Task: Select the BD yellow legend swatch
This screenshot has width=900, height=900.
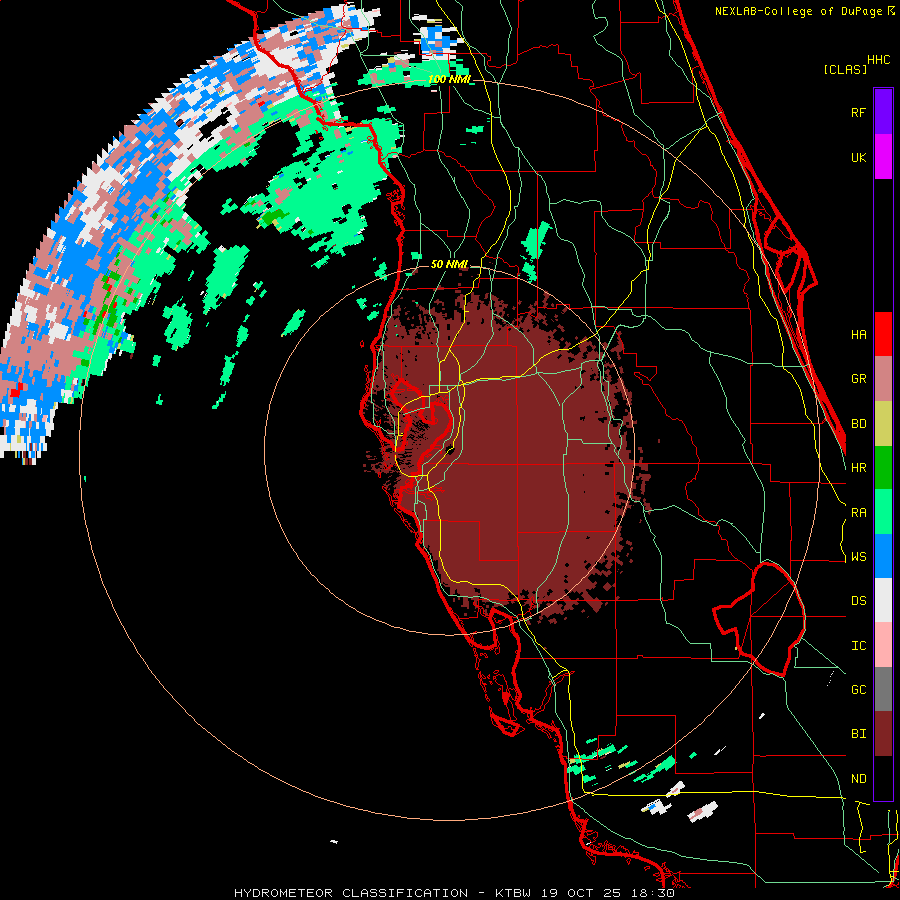Action: coord(883,424)
